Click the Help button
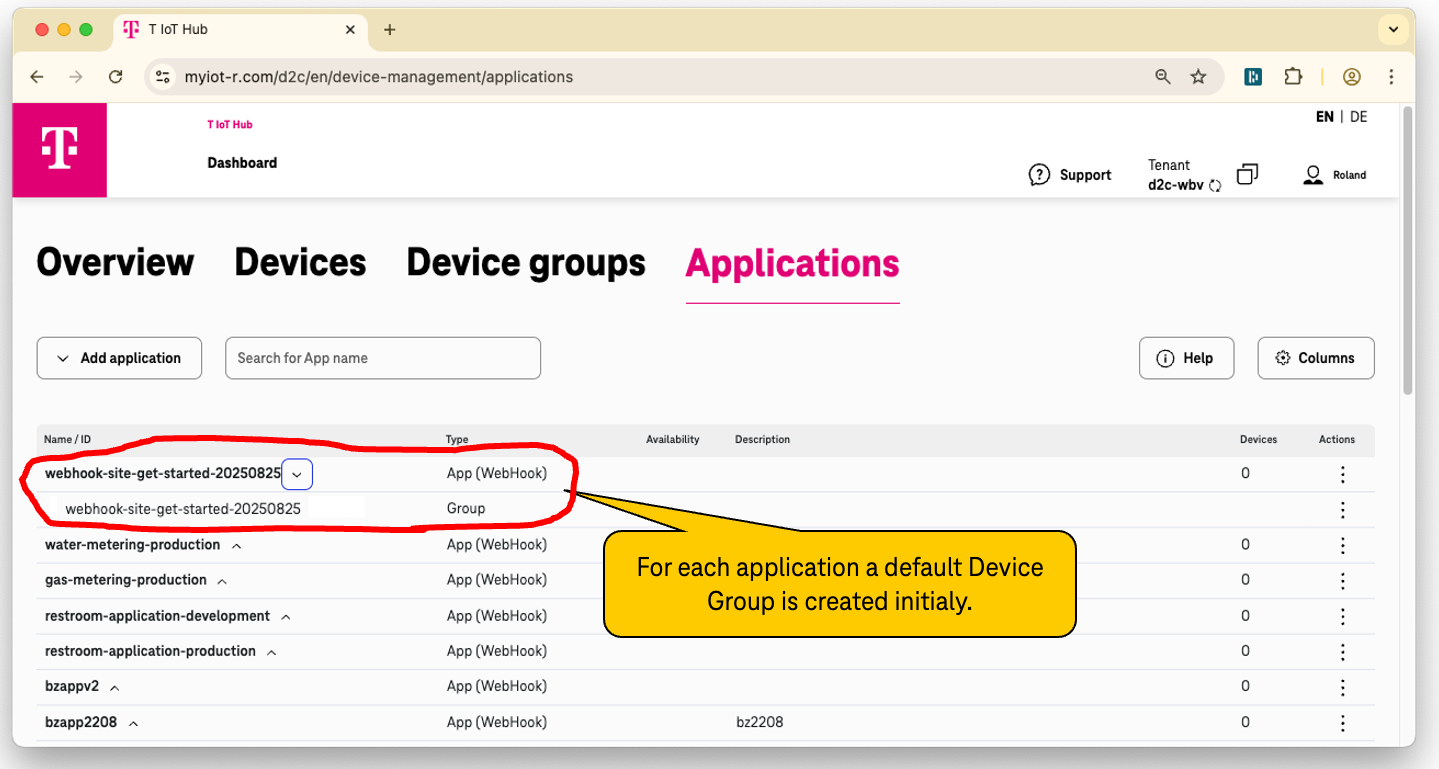This screenshot has height=769, width=1439. [1186, 357]
